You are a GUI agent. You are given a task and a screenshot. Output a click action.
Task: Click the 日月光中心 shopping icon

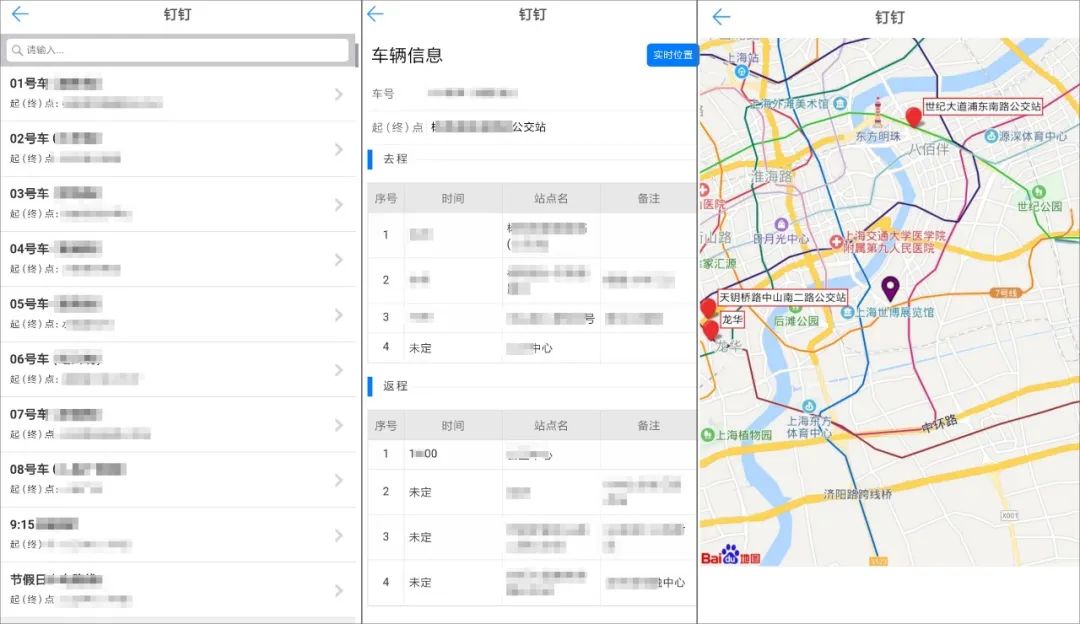[780, 225]
